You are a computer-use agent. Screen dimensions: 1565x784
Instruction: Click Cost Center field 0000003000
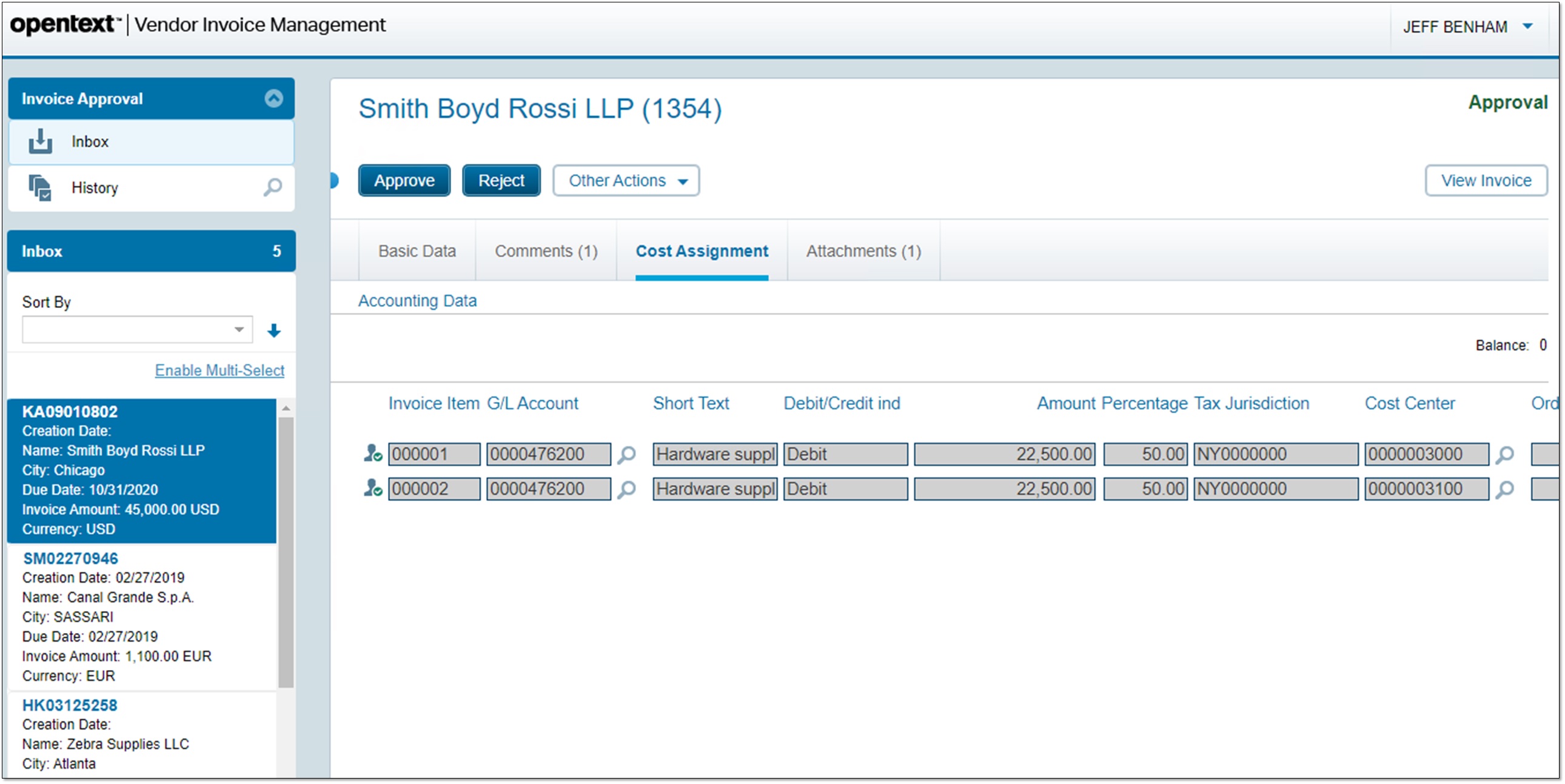(1427, 454)
